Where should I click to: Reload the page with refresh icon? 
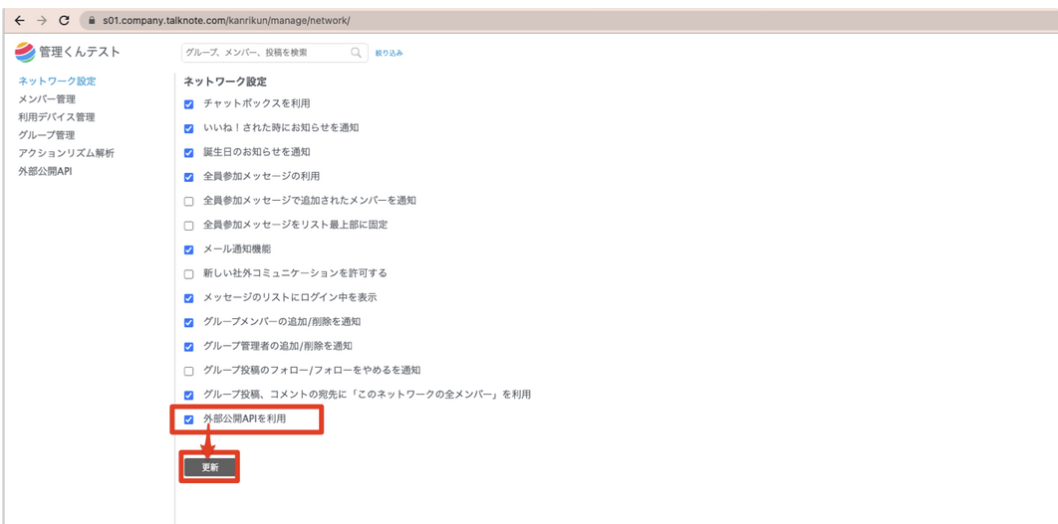64,20
